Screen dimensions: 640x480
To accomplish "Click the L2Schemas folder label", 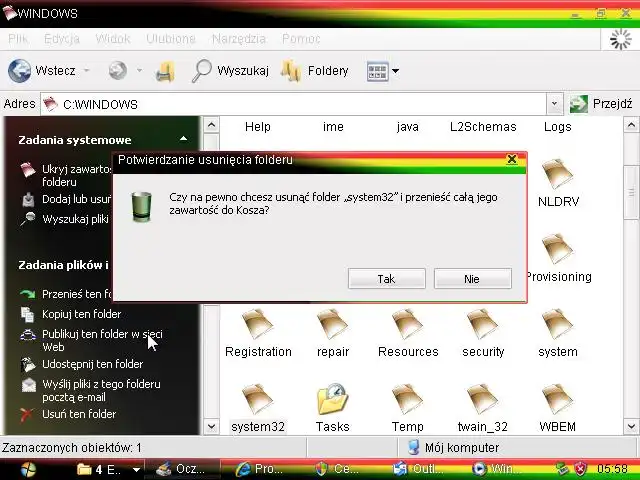I will tap(483, 127).
